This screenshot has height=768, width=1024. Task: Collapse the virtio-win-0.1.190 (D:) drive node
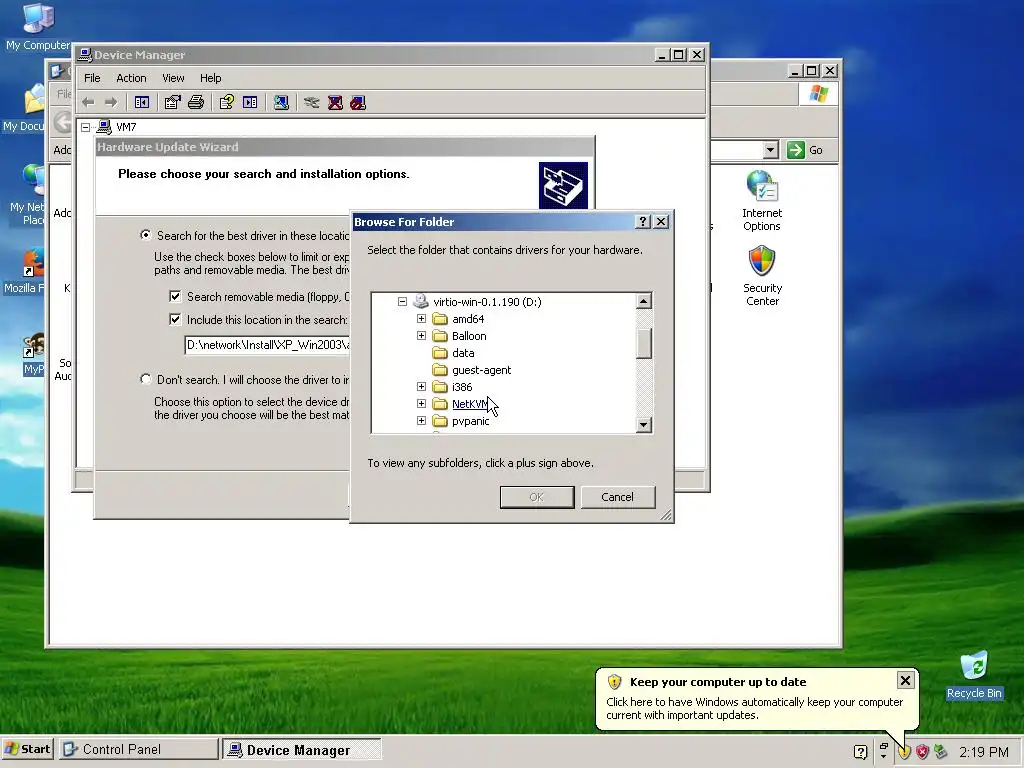tap(402, 302)
